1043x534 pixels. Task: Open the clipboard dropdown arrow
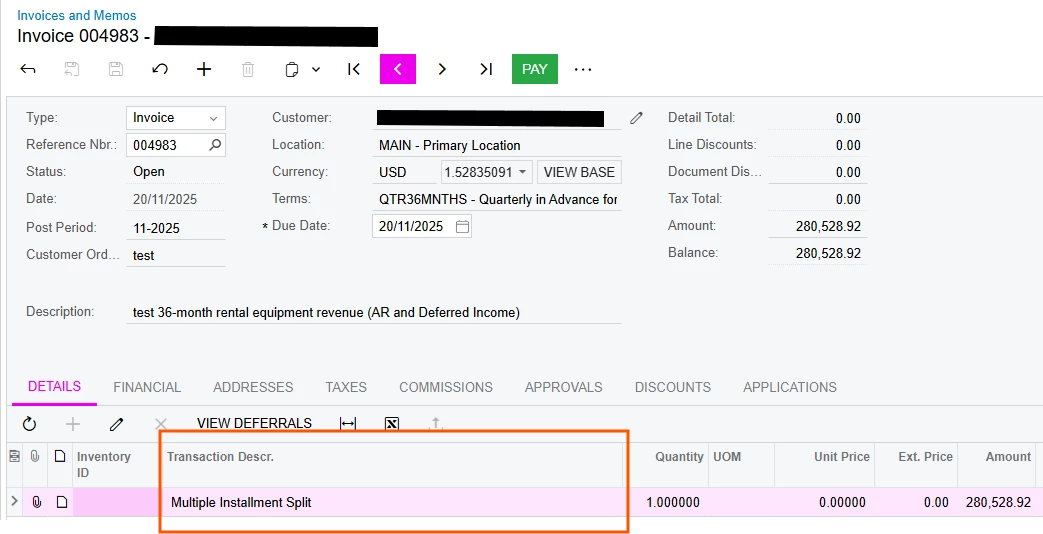316,69
